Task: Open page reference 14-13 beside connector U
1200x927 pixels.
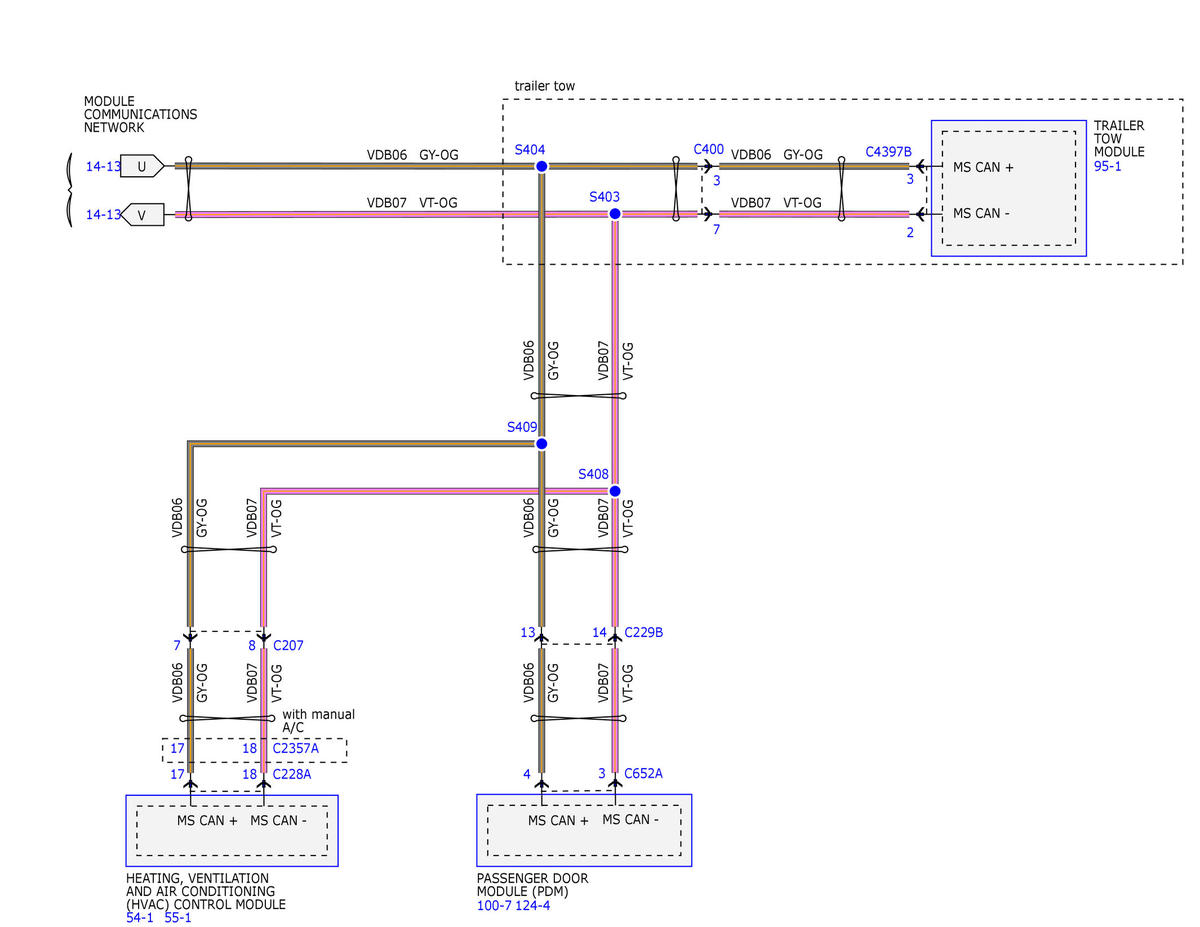Action: click(103, 167)
